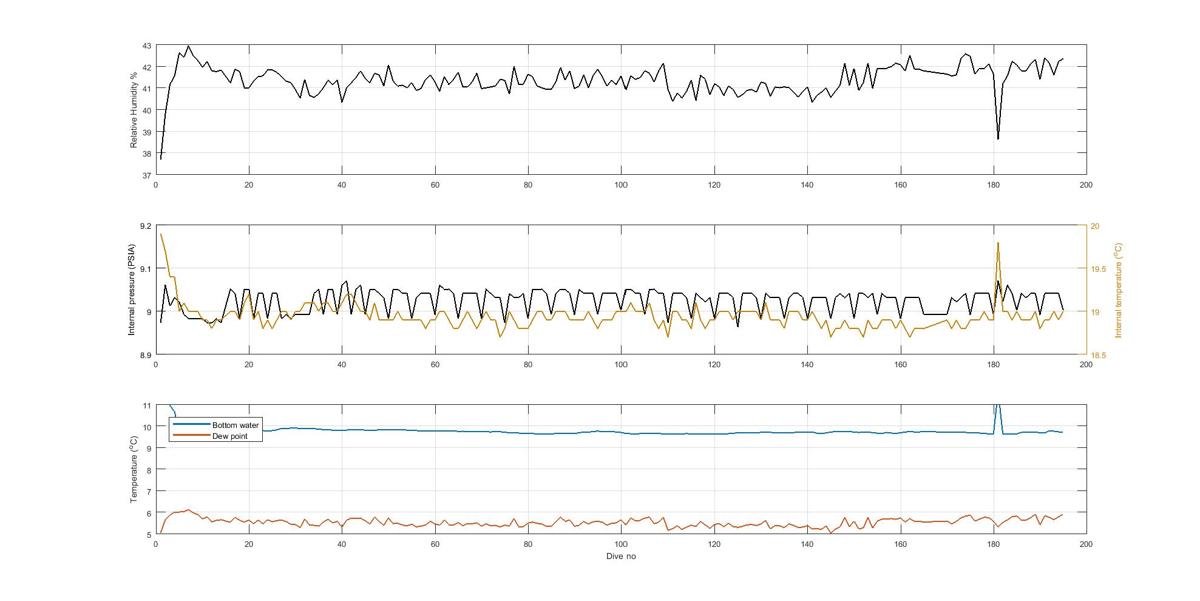This screenshot has width=1200, height=601.
Task: Select the 'Relative Humidity %' axis label
Action: pos(133,110)
